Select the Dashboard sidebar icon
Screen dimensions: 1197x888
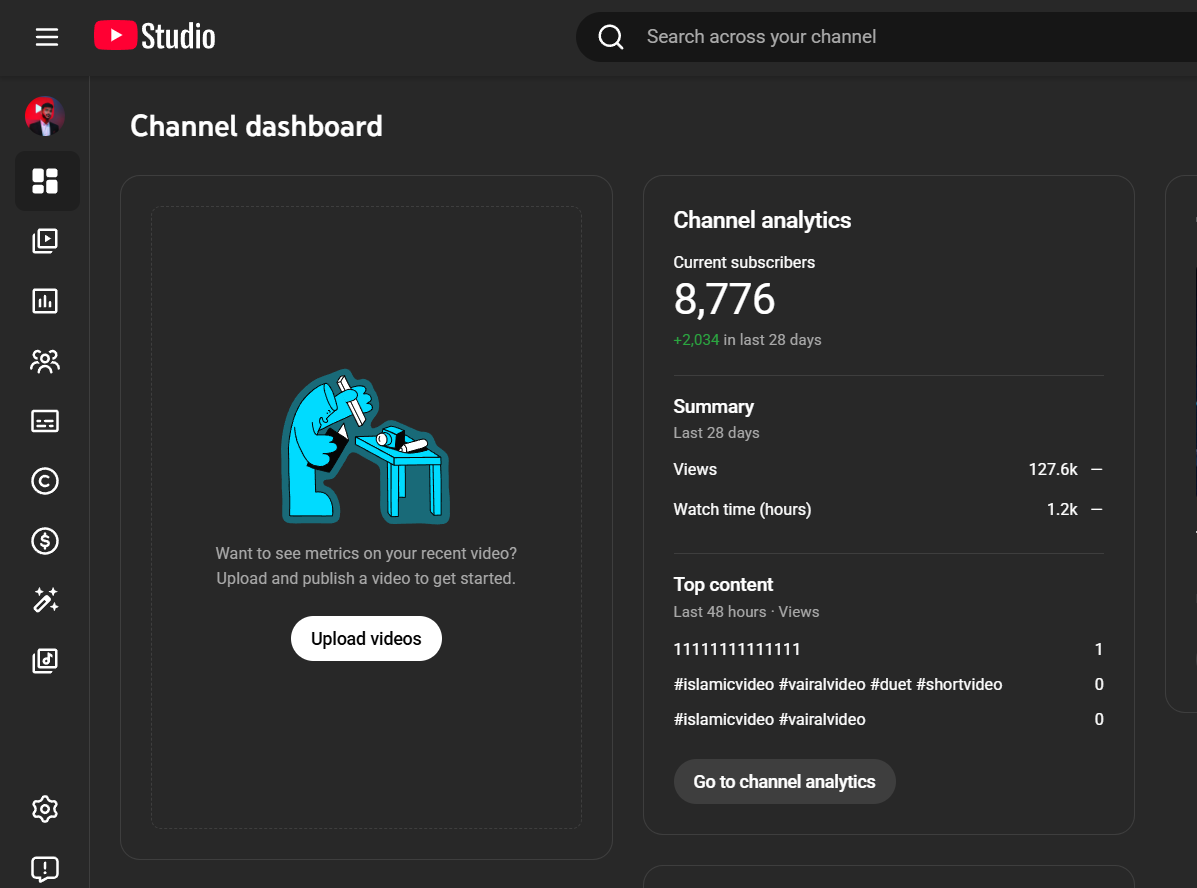[46, 181]
